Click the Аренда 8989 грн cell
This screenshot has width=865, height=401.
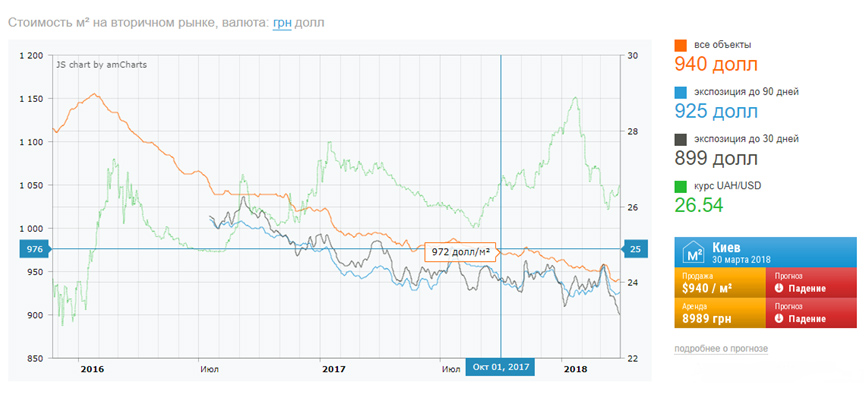(720, 312)
